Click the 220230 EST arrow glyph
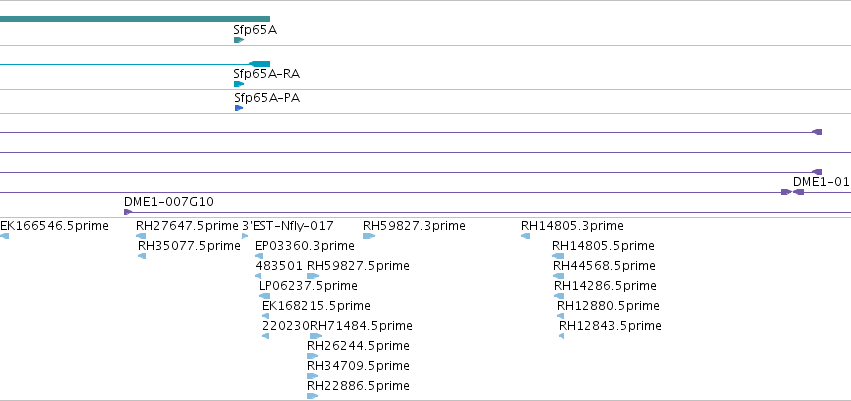Viewport: 851px width, 401px height. click(x=265, y=336)
